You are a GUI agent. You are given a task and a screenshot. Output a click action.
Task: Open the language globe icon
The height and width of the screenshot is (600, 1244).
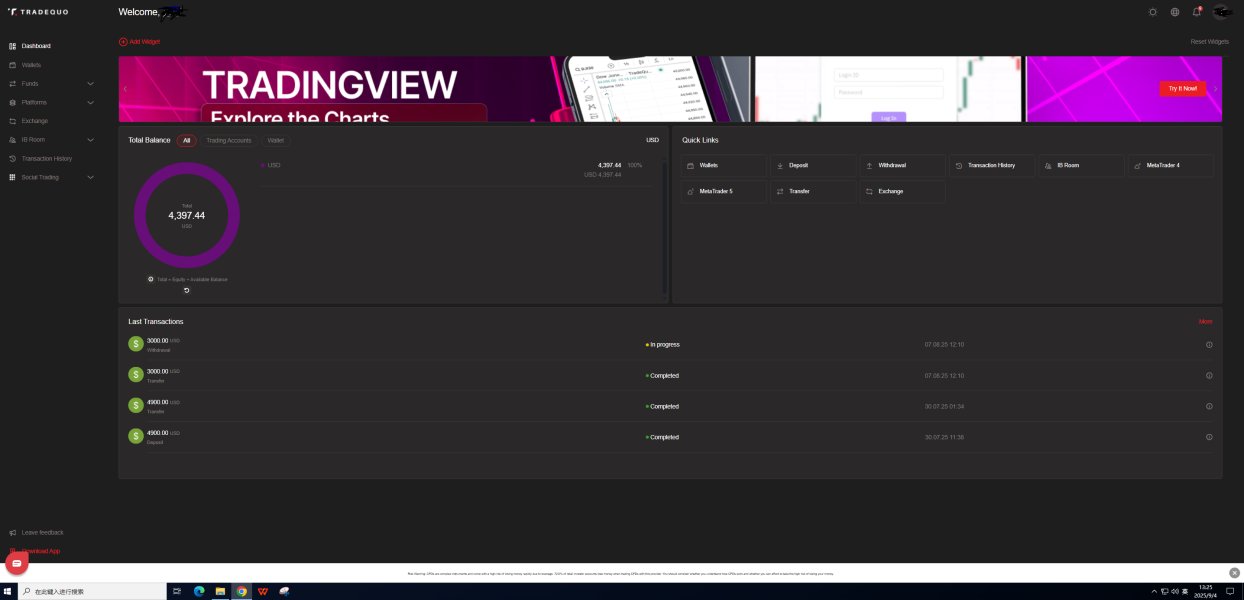tap(1175, 12)
